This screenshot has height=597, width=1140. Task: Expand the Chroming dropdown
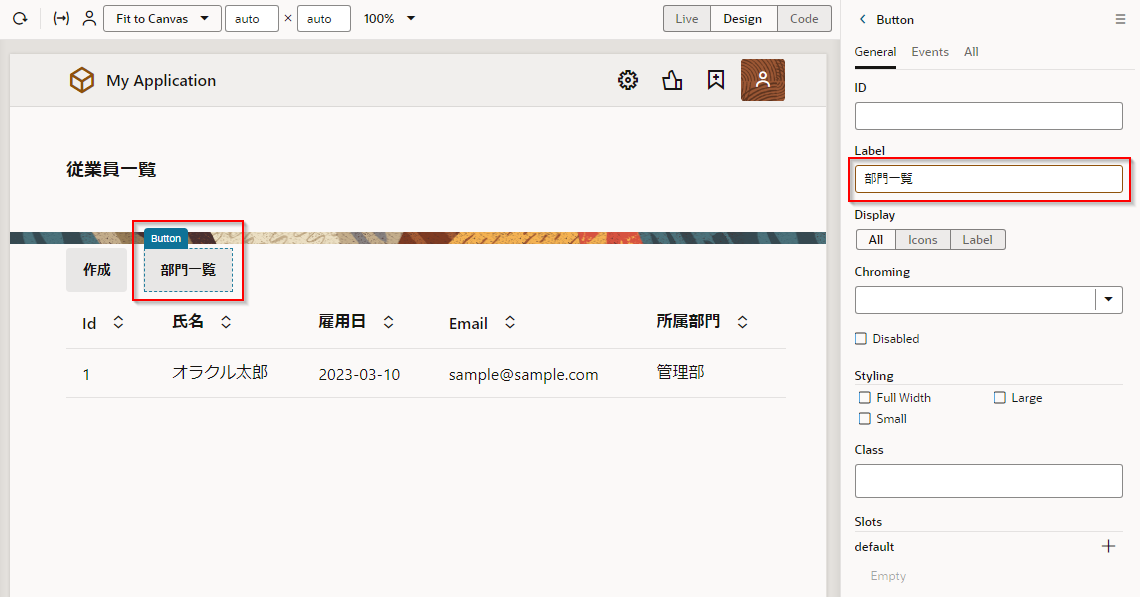tap(1109, 300)
